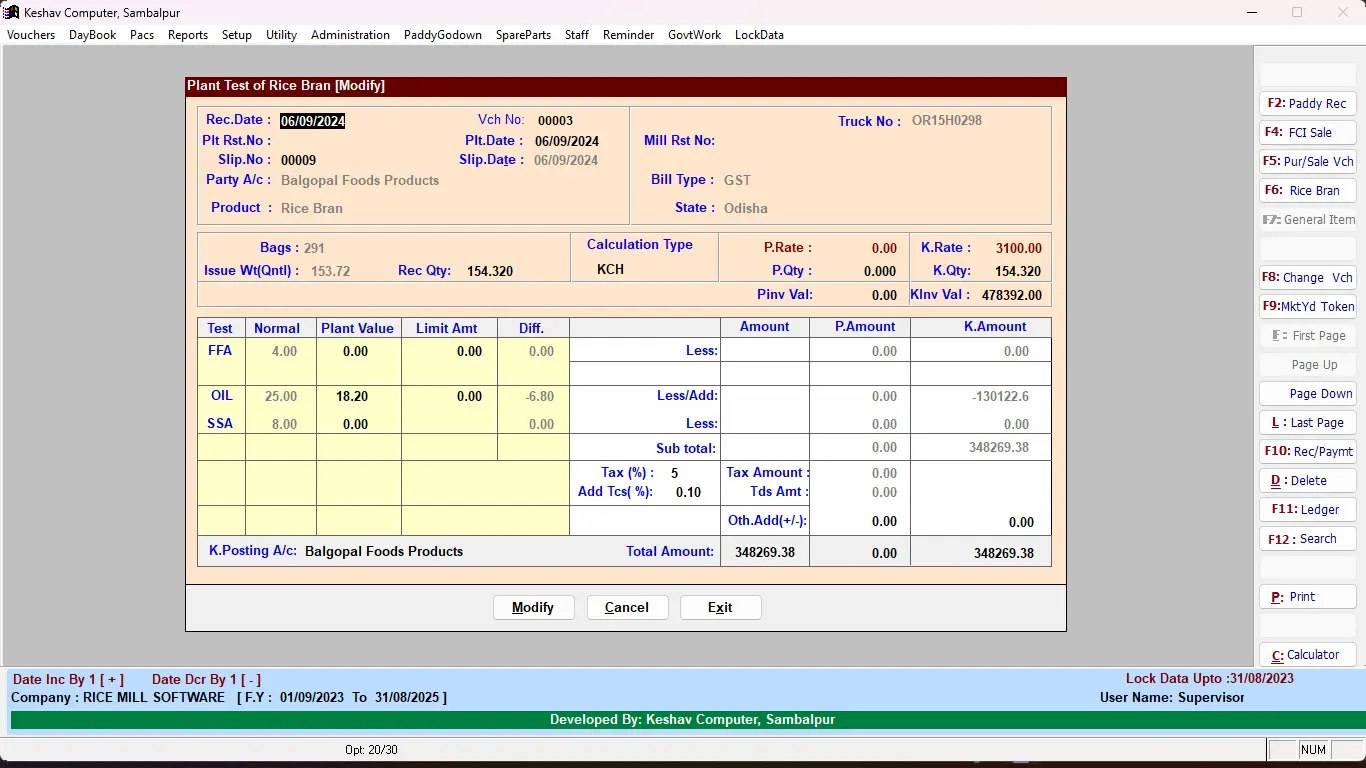The width and height of the screenshot is (1366, 768).
Task: Open F5 Pur/Sale Vch
Action: 1307,162
